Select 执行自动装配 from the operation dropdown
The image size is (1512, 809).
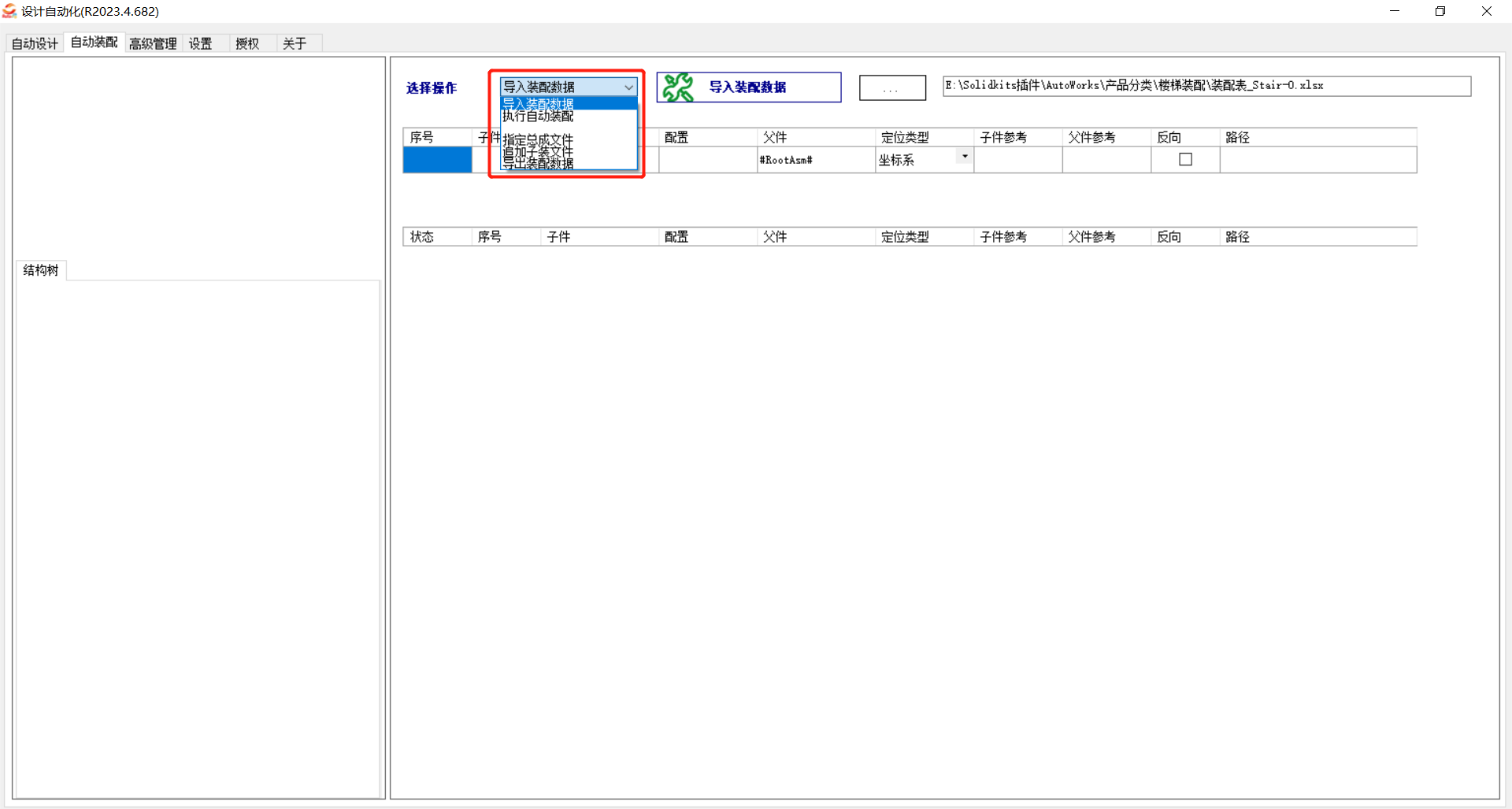[x=539, y=116]
